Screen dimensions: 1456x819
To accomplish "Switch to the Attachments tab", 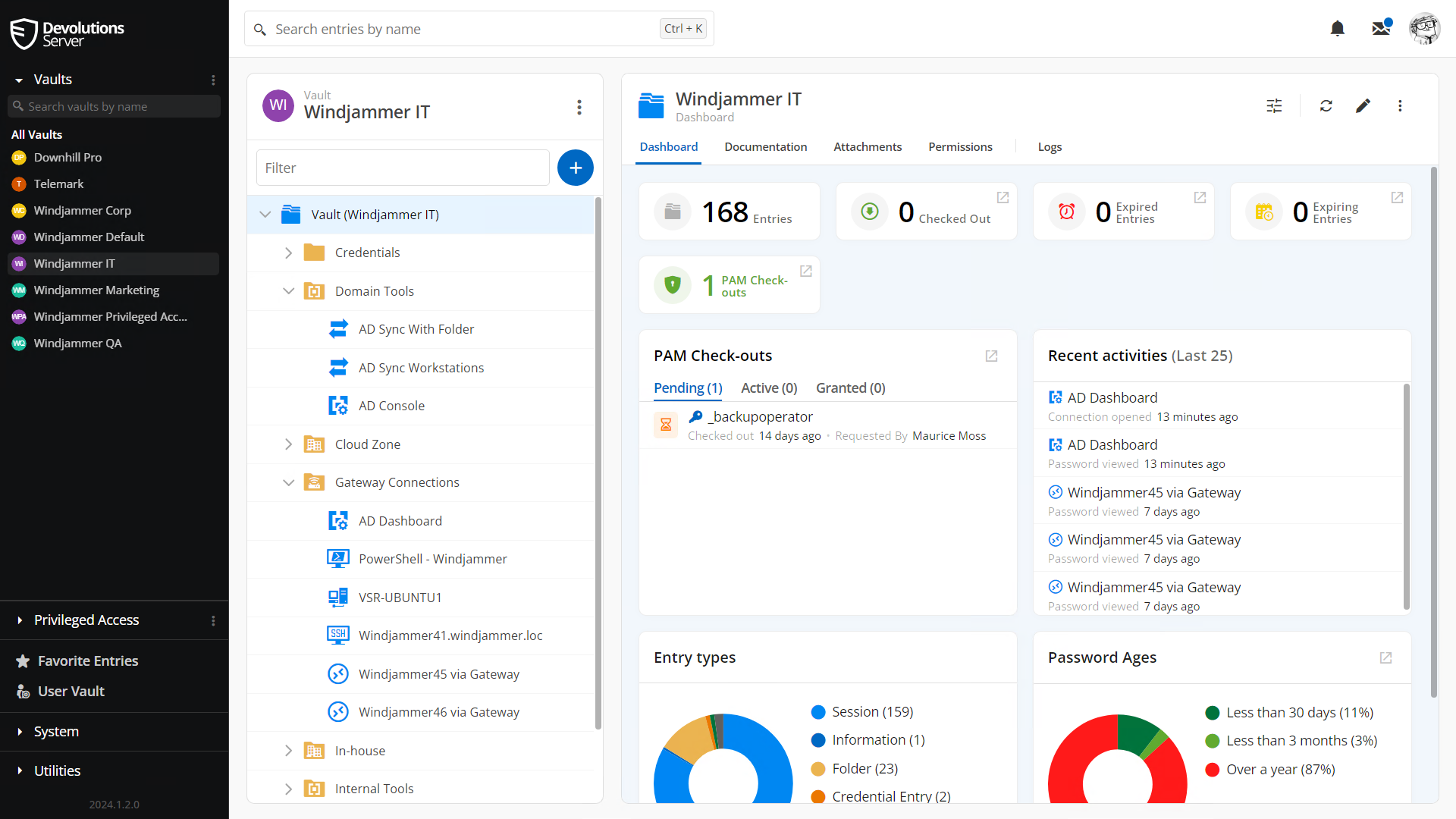I will point(868,147).
